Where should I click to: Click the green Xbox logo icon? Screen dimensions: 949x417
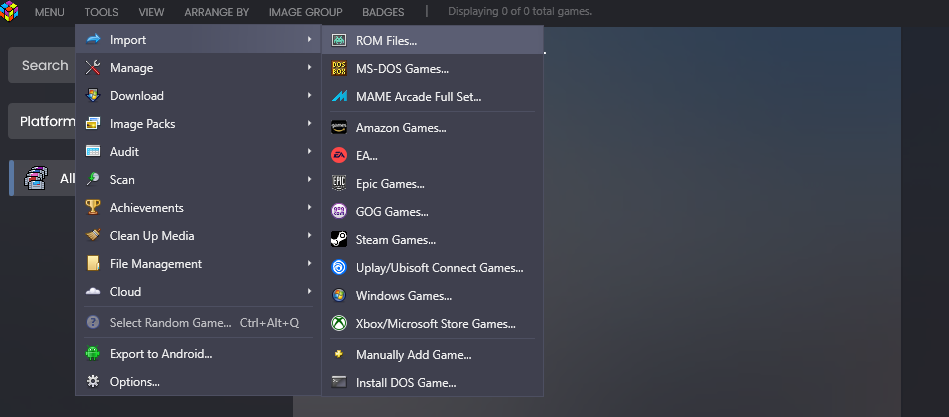click(x=339, y=323)
